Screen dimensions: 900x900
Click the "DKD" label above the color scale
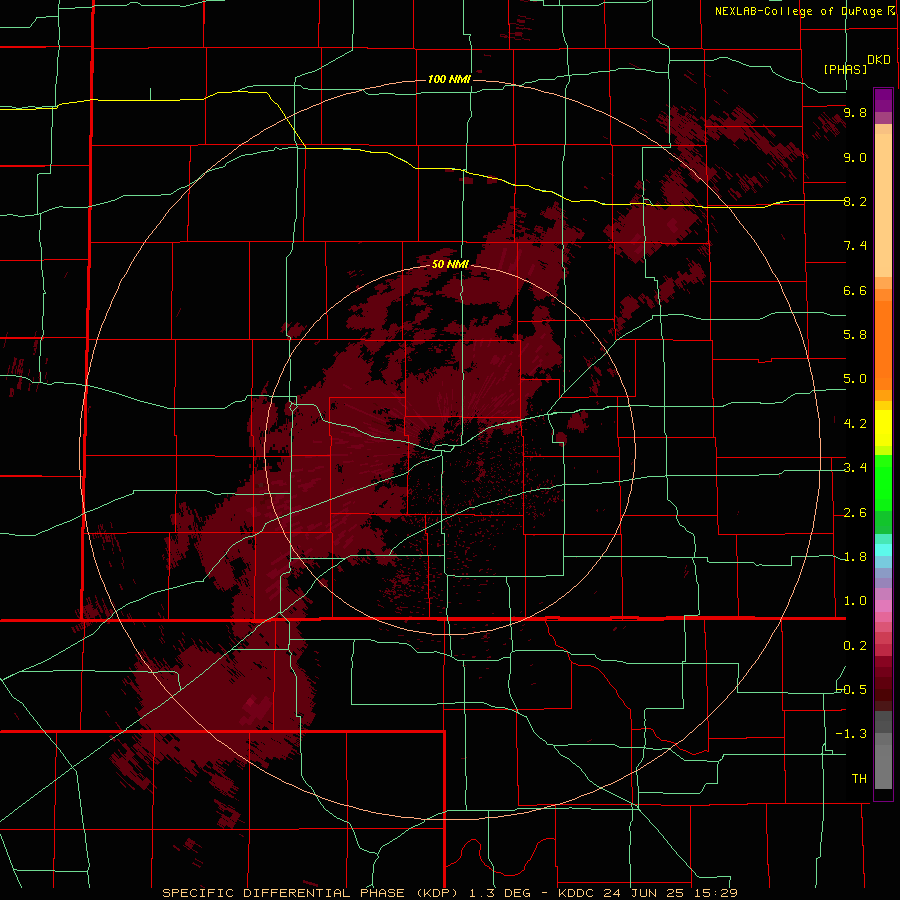coord(879,59)
